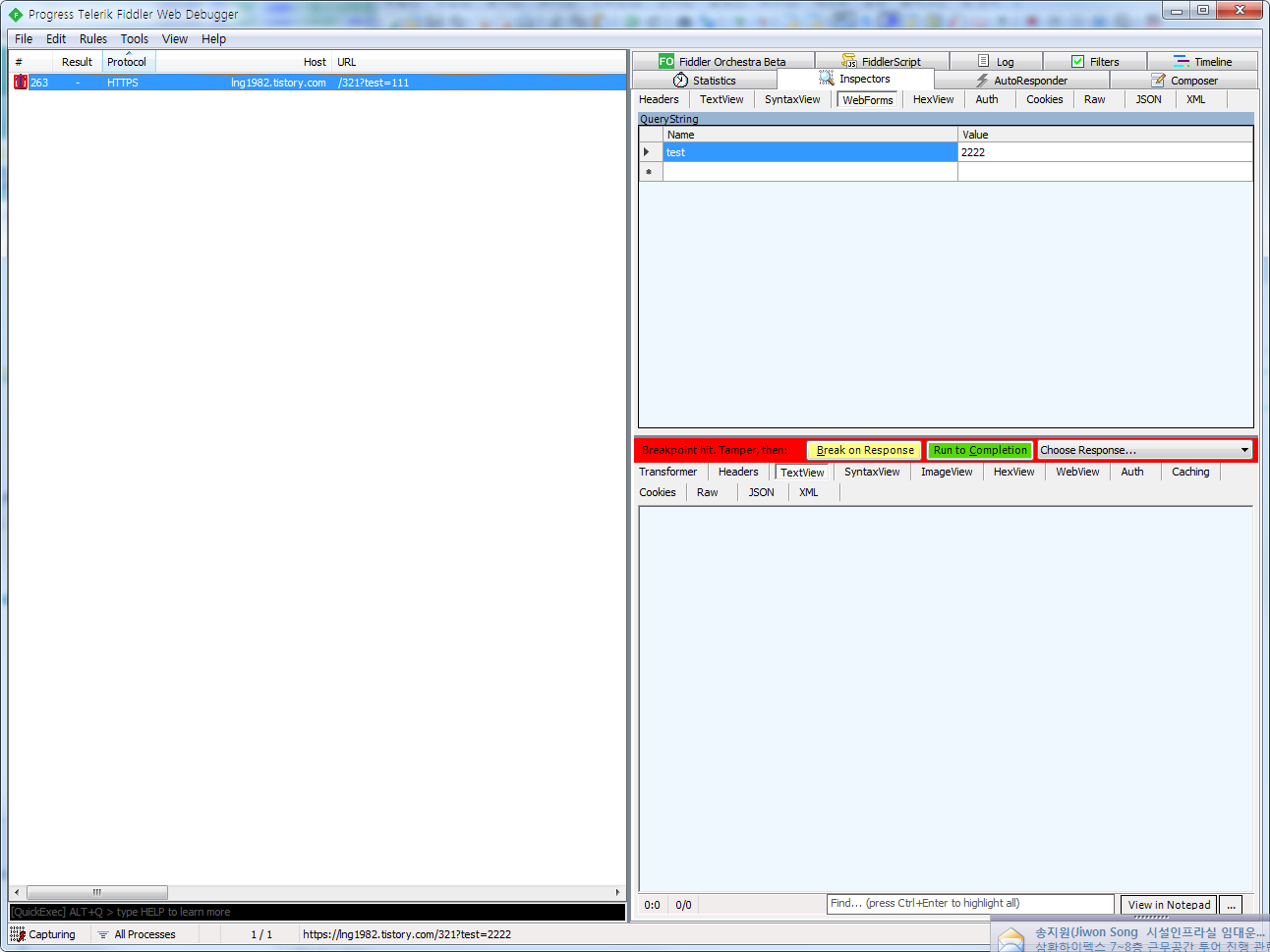Click the Log tab document icon
The height and width of the screenshot is (952, 1270).
(x=983, y=61)
